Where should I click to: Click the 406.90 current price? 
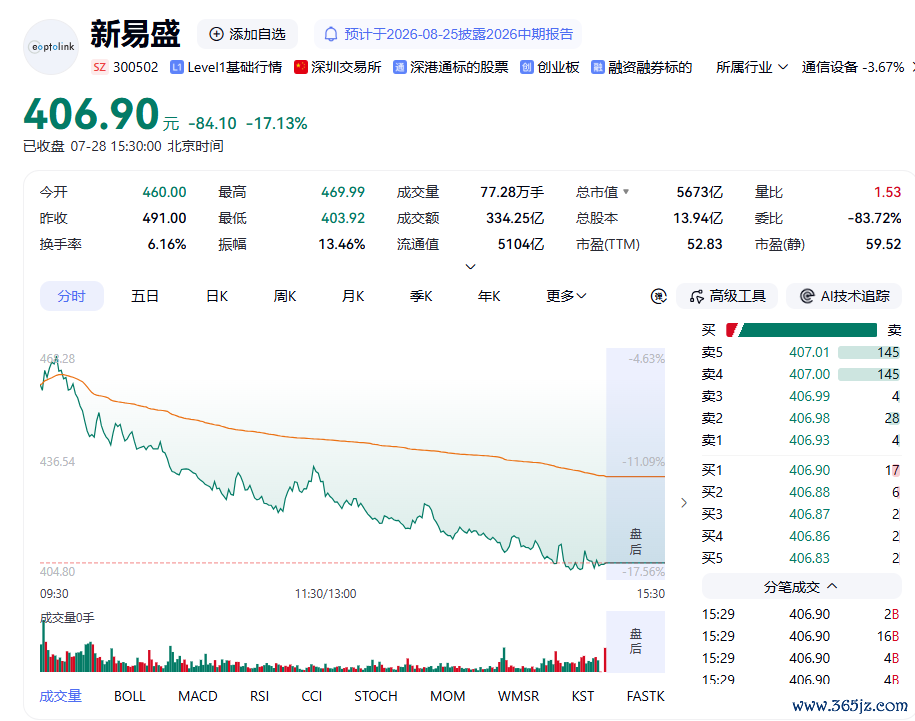pyautogui.click(x=91, y=114)
